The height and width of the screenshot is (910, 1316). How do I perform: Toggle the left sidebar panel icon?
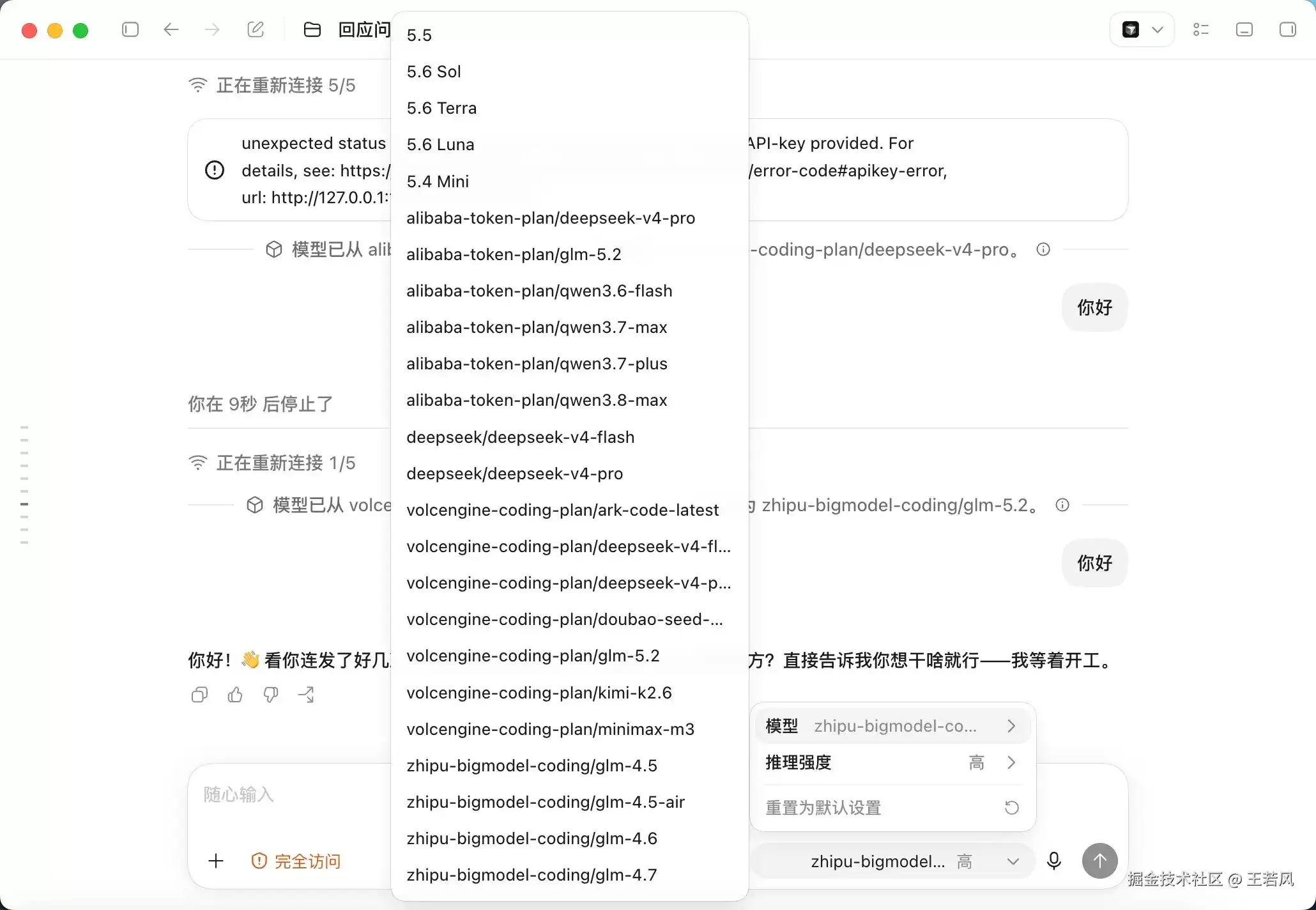pos(130,29)
